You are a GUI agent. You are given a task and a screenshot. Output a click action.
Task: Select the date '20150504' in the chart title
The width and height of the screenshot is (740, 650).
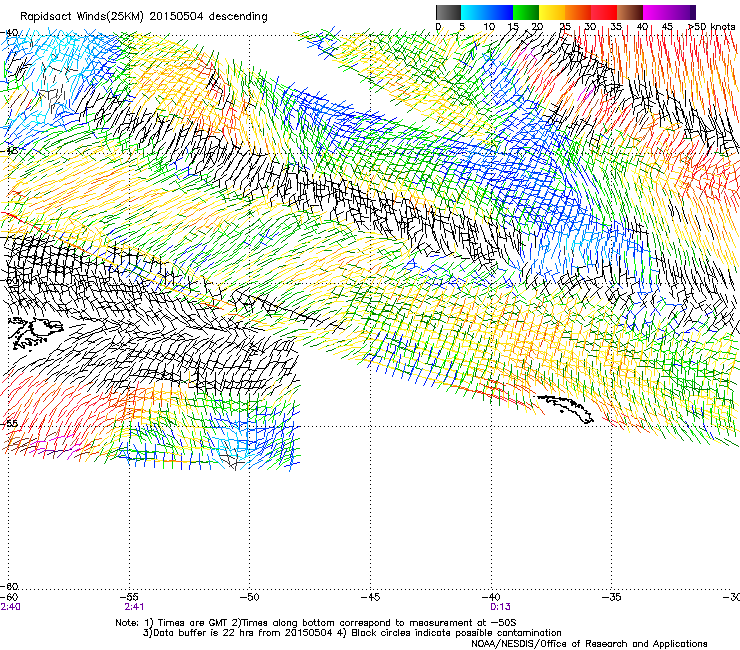coord(176,17)
